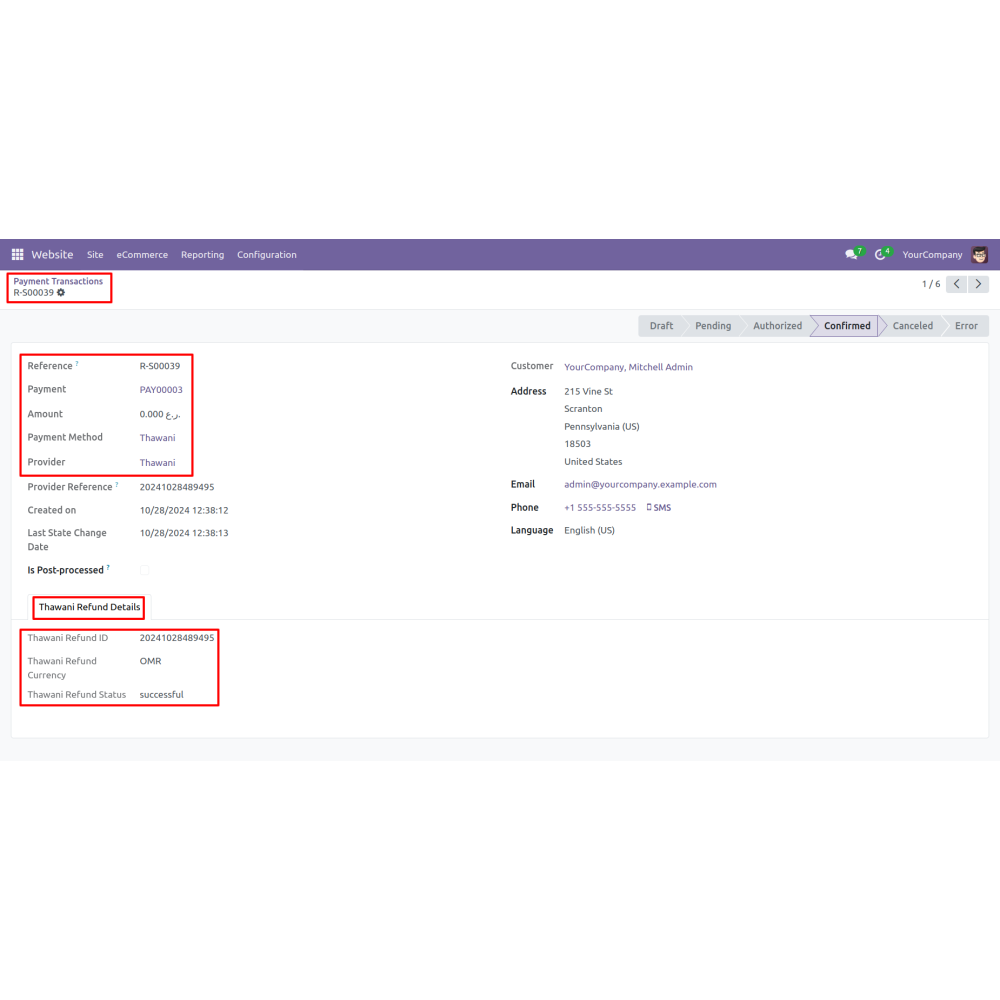Screen dimensions: 1000x1000
Task: Open the Reporting menu
Action: click(x=202, y=254)
